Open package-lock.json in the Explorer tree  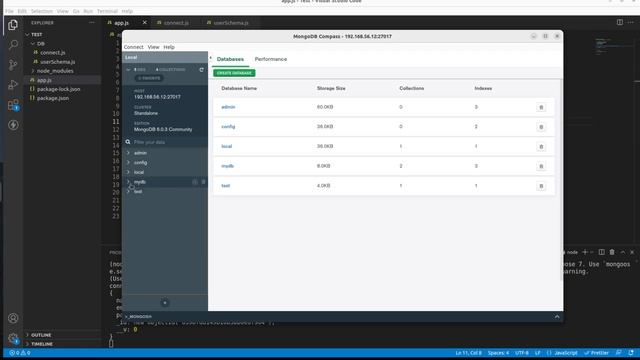58,89
